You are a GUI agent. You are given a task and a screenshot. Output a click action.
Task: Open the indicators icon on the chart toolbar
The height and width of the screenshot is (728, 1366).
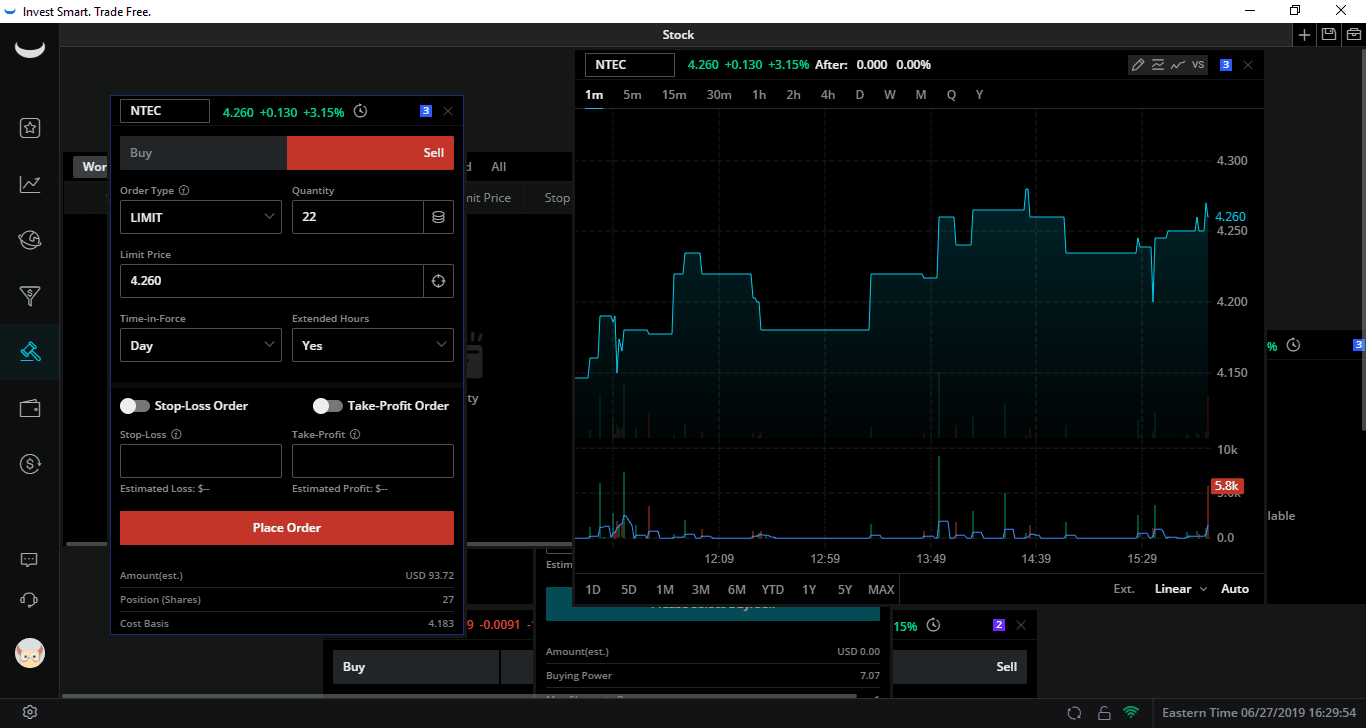click(x=1157, y=64)
